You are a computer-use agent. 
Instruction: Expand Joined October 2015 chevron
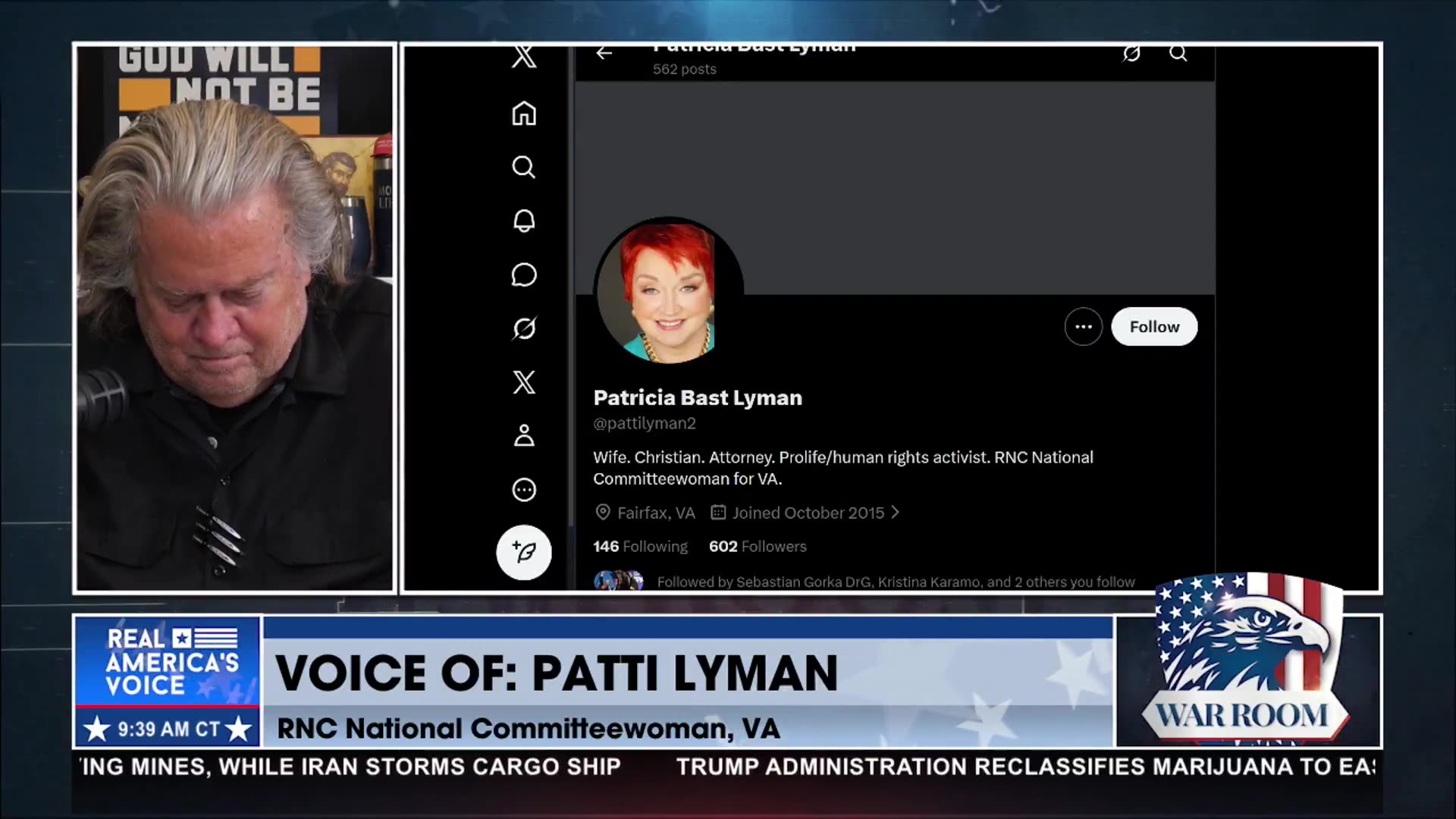[896, 513]
